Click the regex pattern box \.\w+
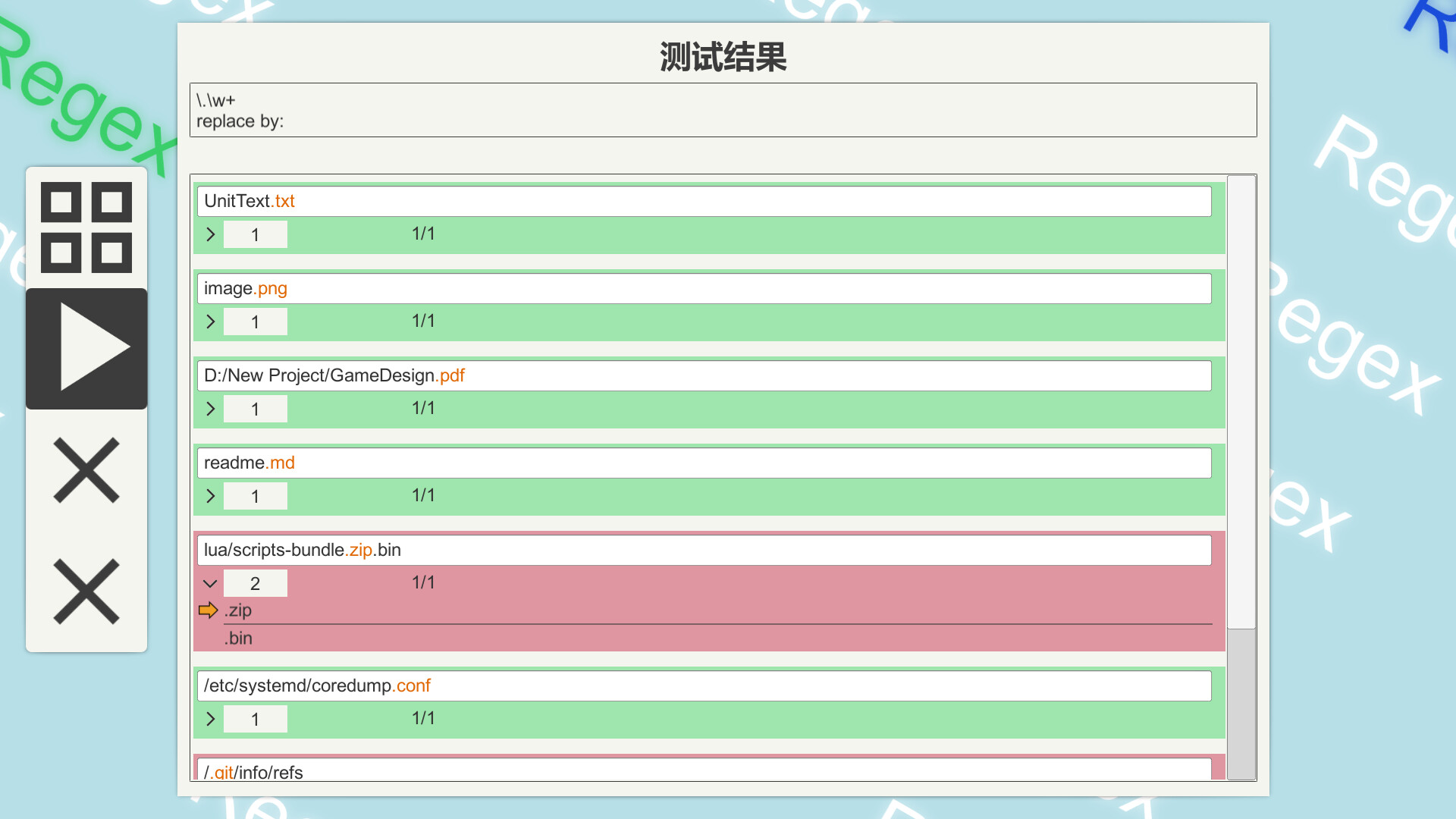The image size is (1456, 819). tap(722, 110)
